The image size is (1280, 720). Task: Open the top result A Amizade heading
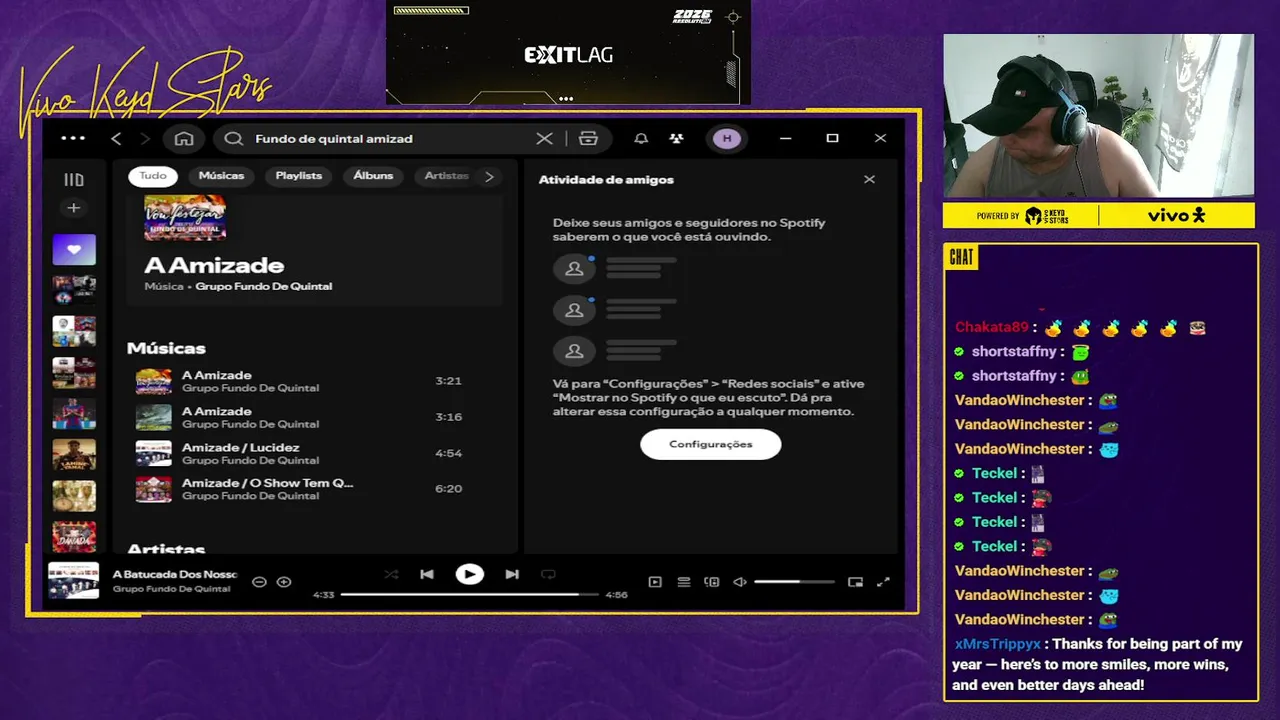(214, 265)
